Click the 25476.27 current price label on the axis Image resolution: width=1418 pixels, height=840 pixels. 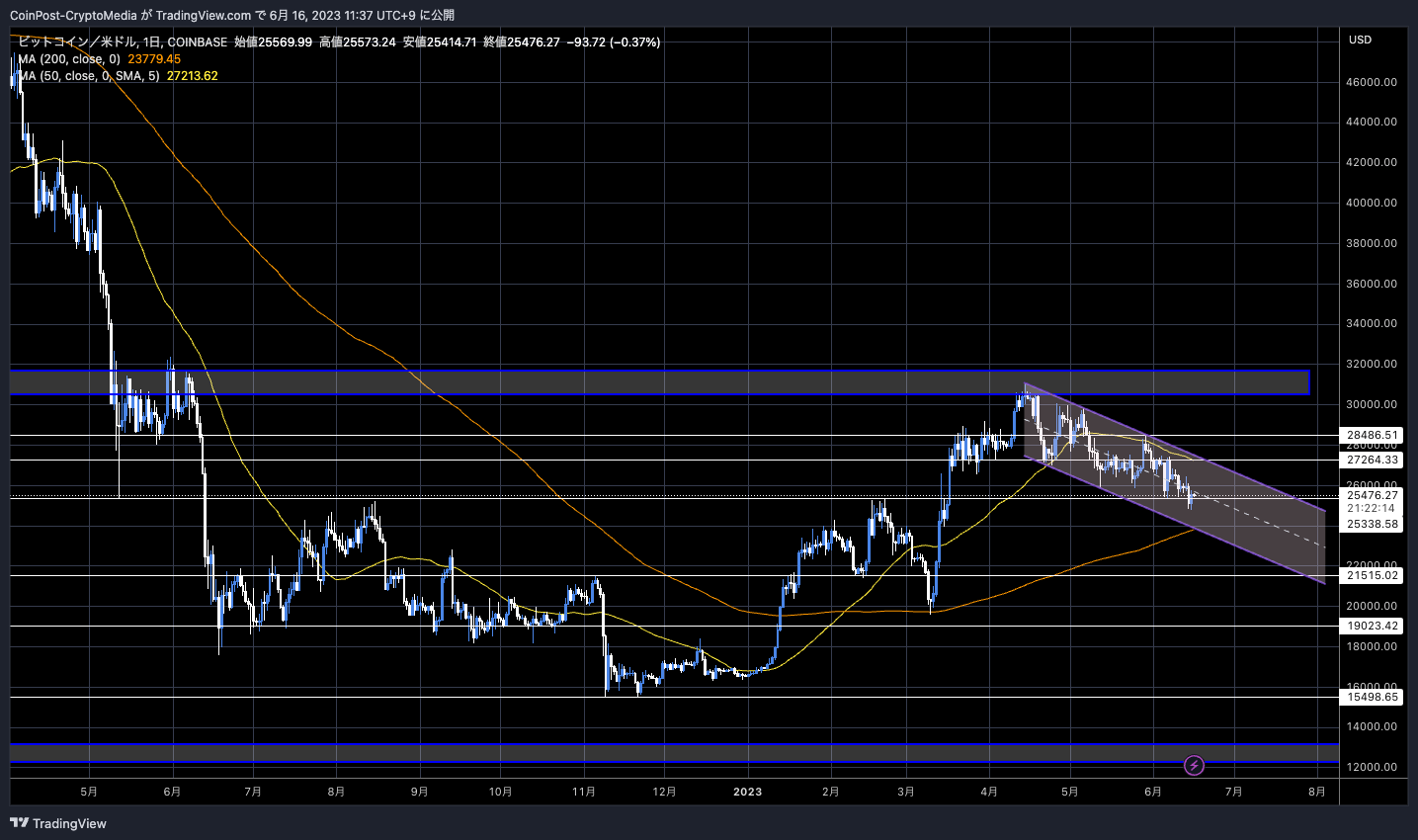tap(1373, 495)
